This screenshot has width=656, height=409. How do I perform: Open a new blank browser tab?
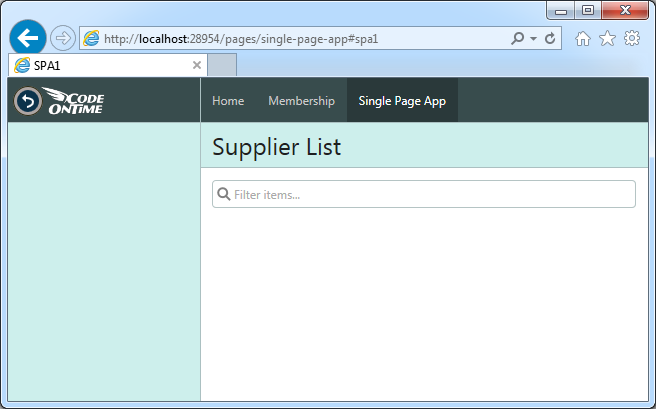pos(222,65)
